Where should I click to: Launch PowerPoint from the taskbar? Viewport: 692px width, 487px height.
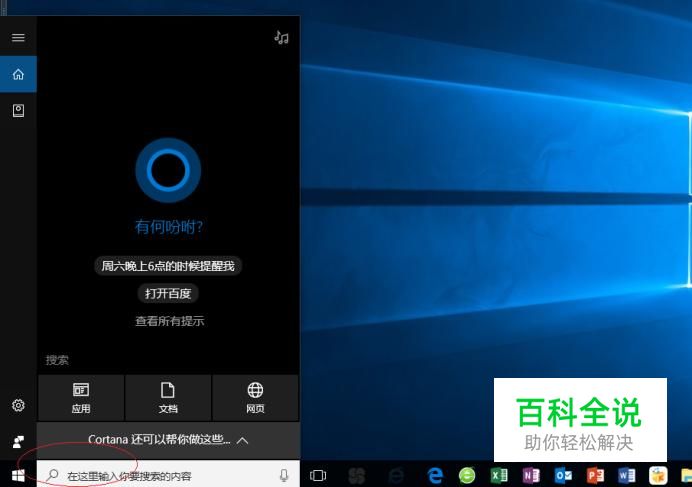click(595, 475)
